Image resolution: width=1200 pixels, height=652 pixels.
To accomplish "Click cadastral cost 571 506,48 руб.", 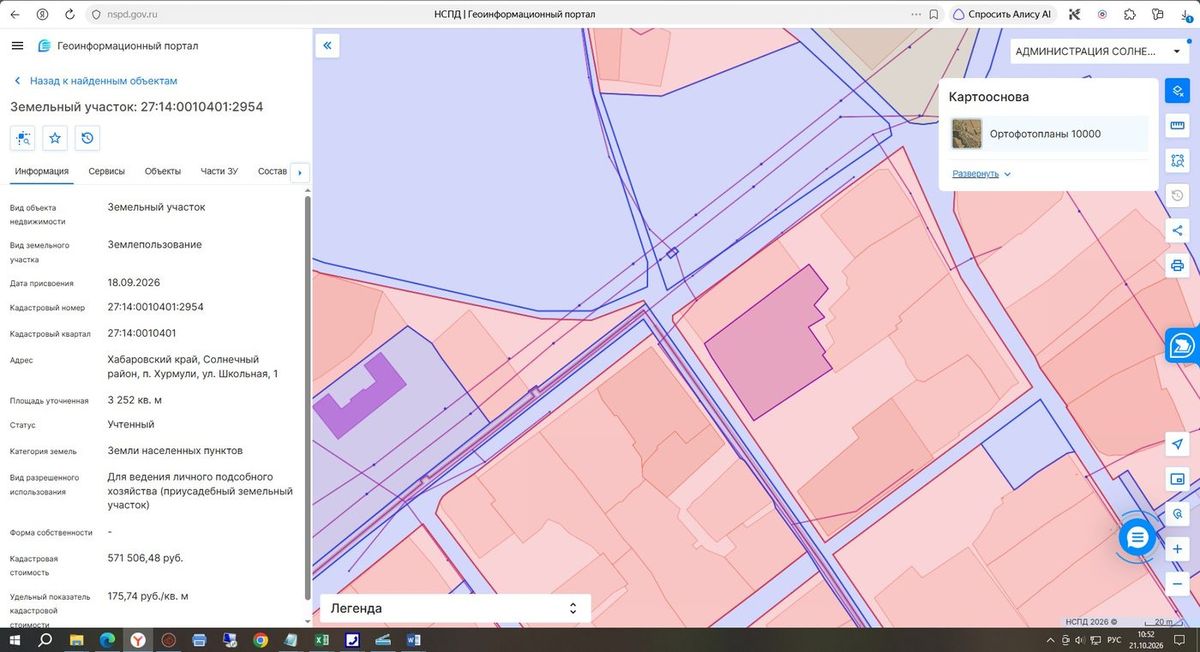I will 145,558.
